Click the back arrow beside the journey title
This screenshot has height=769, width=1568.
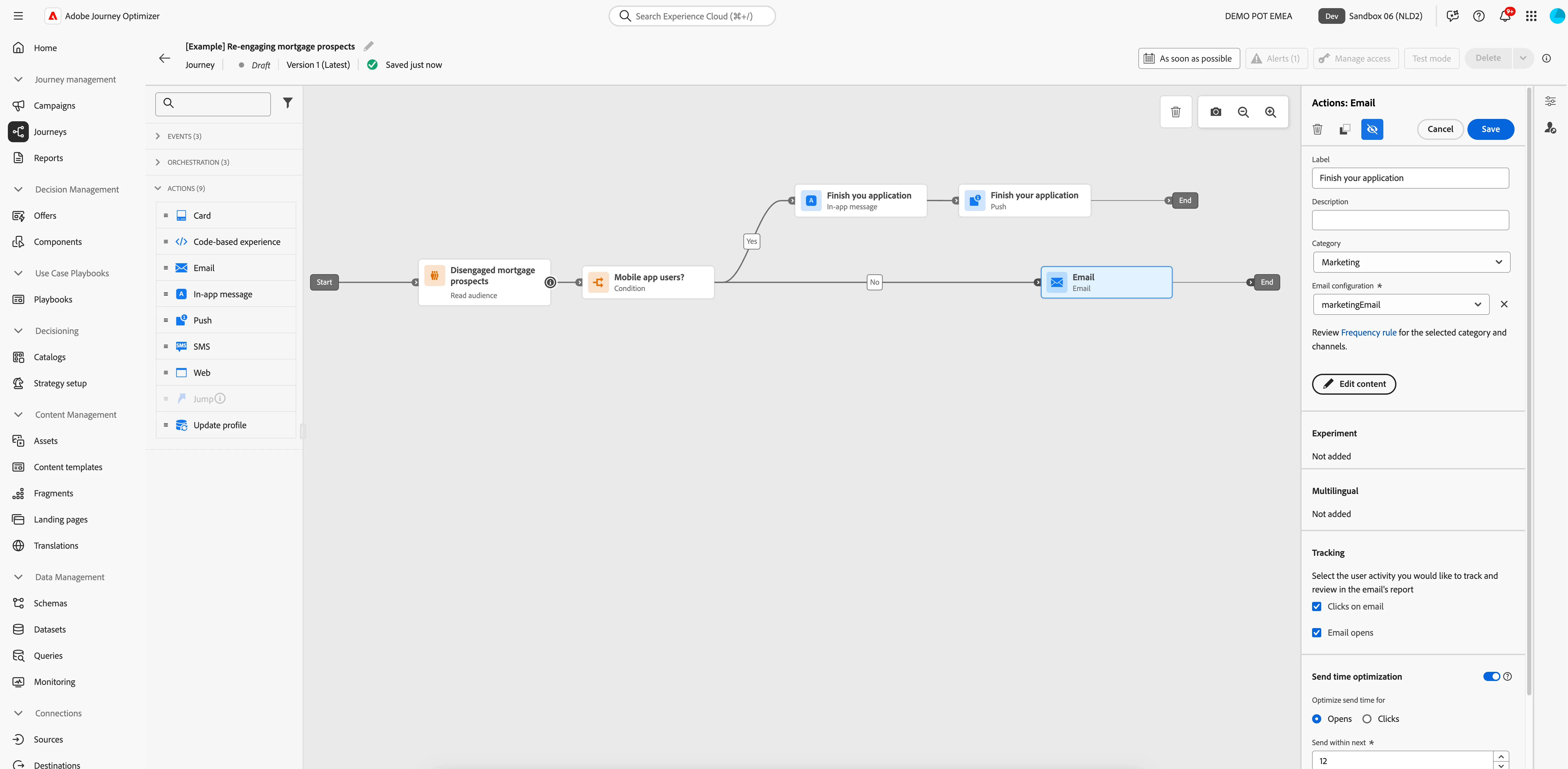(x=164, y=58)
